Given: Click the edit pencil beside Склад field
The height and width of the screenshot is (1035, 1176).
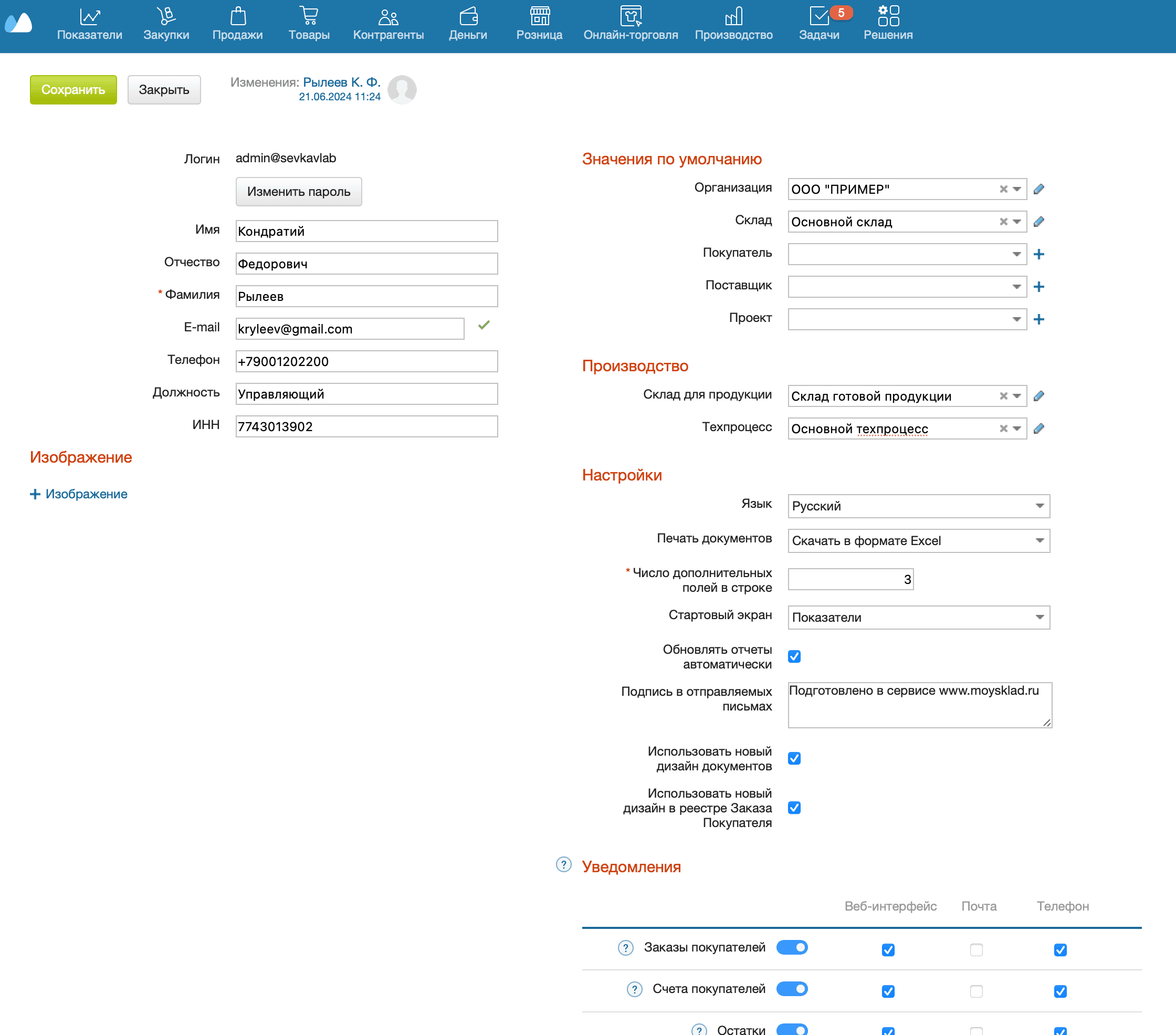Looking at the screenshot, I should (1038, 222).
